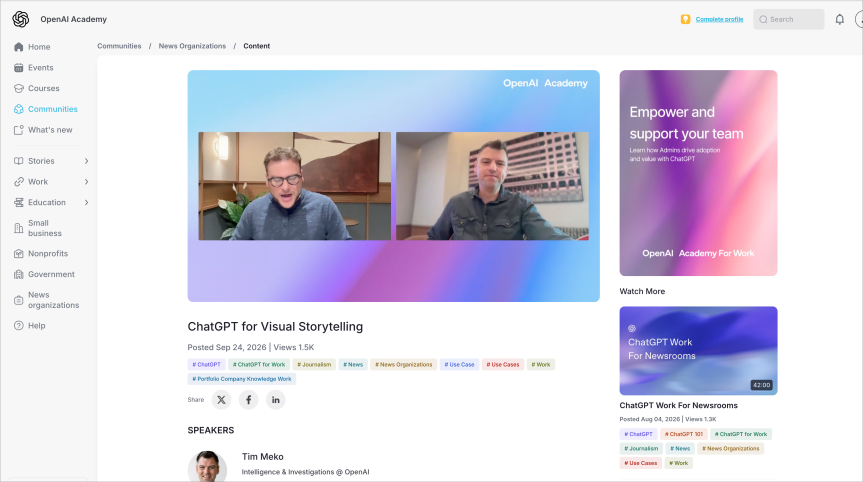This screenshot has width=863, height=482.
Task: Click the ChatGPT 101 tag
Action: (x=684, y=434)
